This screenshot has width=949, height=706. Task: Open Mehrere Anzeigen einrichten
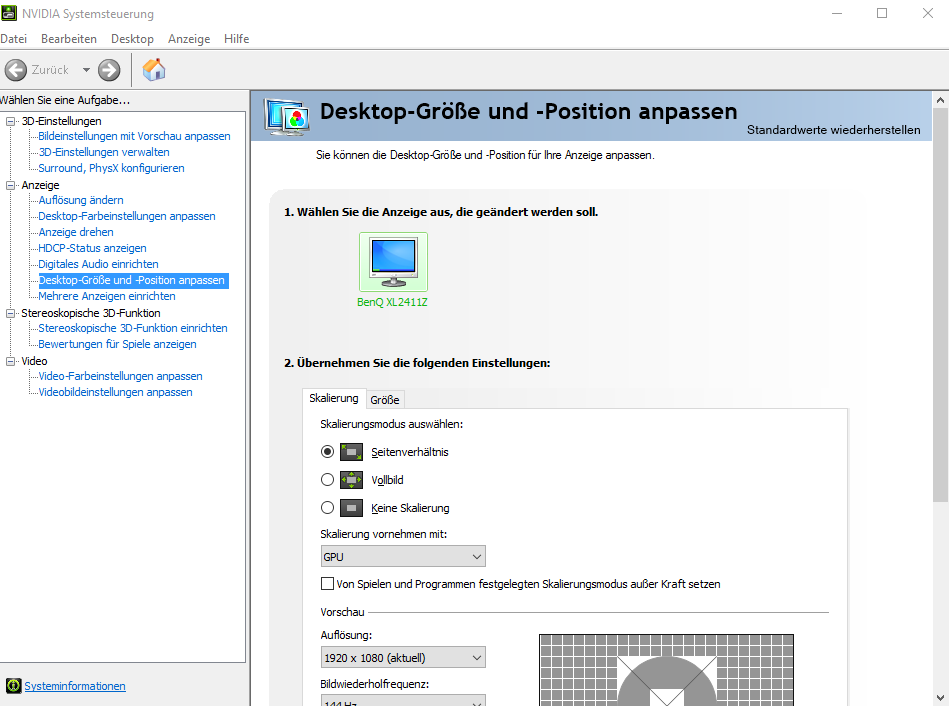point(107,296)
